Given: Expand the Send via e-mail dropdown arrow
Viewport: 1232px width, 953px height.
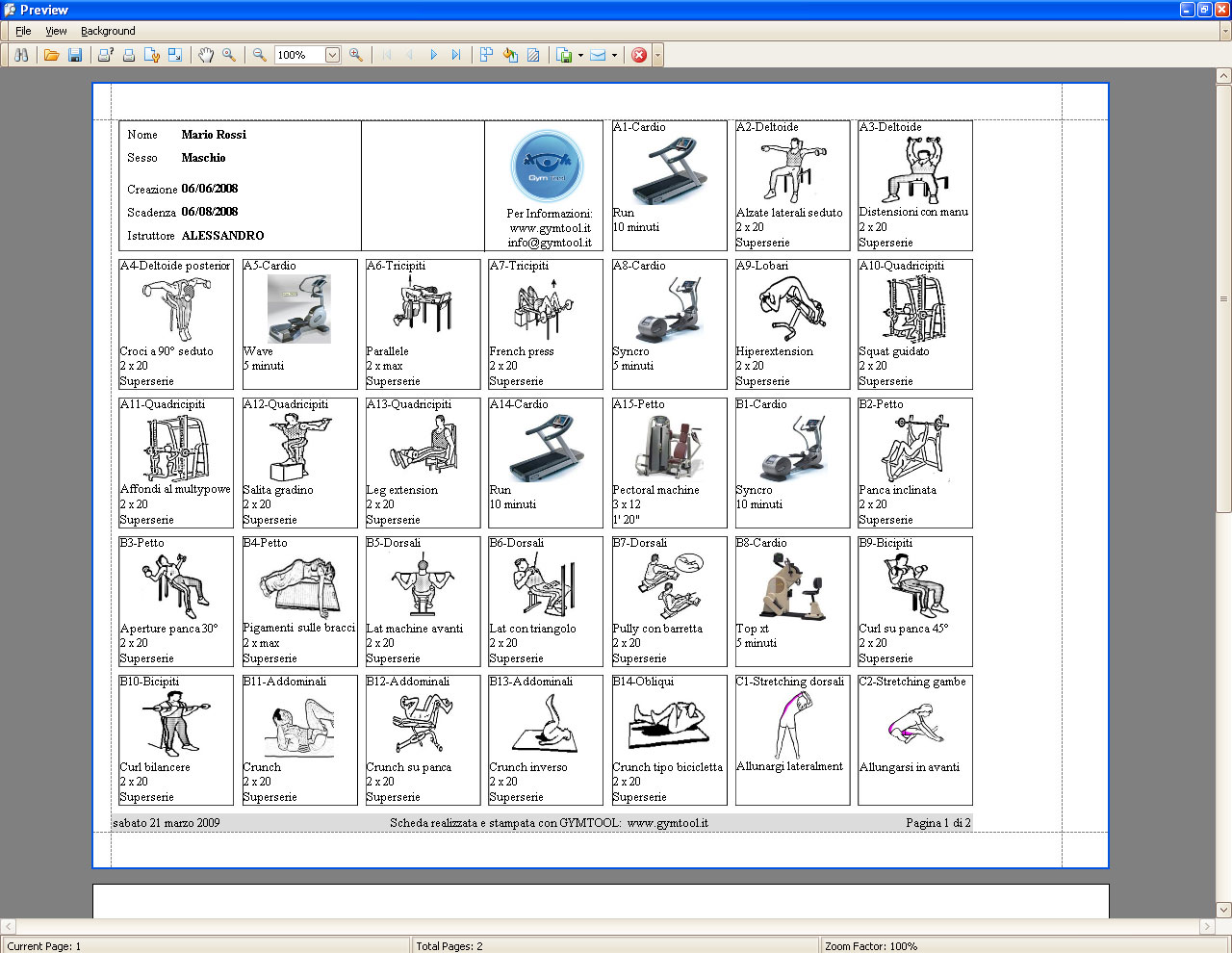Looking at the screenshot, I should click(614, 55).
